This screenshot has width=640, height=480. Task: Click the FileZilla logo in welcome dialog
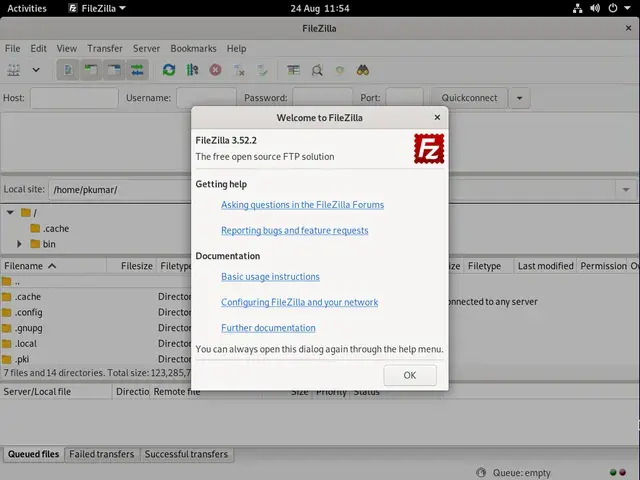(429, 149)
